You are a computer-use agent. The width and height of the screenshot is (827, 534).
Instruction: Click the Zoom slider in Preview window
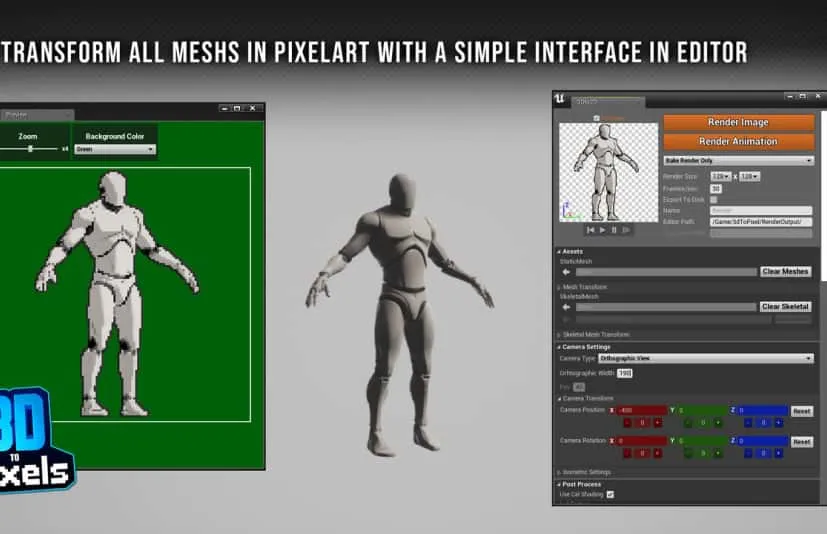click(x=30, y=149)
